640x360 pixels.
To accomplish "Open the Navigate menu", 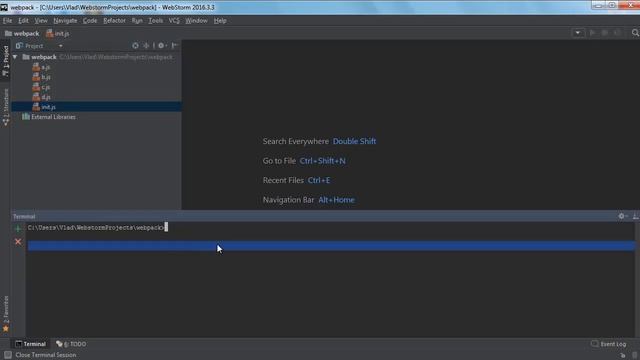I will (65, 20).
